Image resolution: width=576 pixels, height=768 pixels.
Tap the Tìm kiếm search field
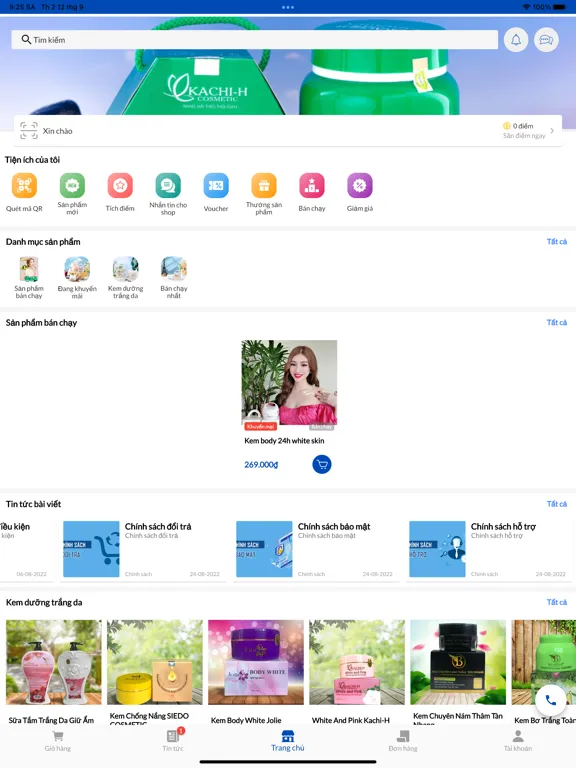255,40
